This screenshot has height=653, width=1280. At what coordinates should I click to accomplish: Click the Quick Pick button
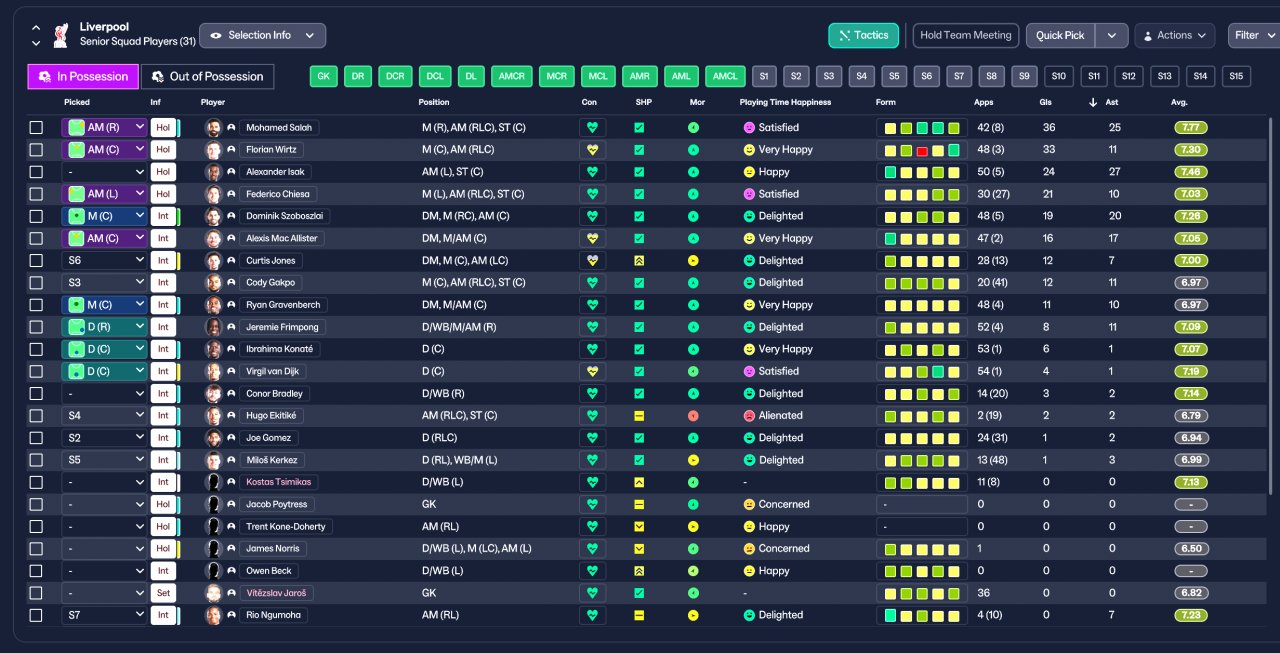pyautogui.click(x=1061, y=36)
